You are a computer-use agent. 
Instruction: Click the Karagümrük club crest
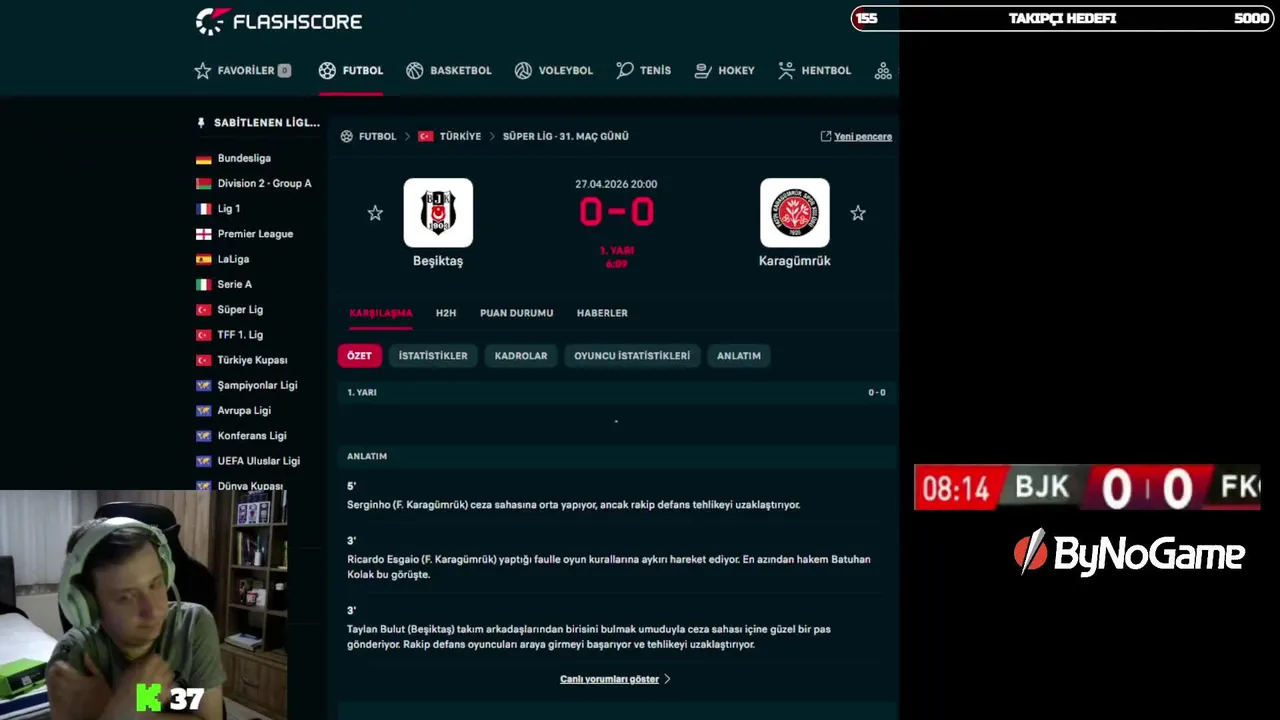[x=795, y=213]
